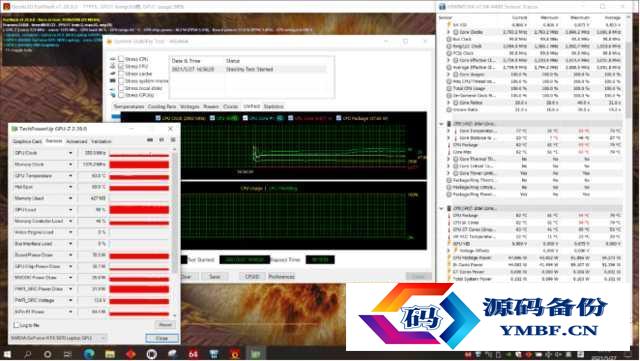Open Microsoft Edge from the taskbar

click(89, 354)
